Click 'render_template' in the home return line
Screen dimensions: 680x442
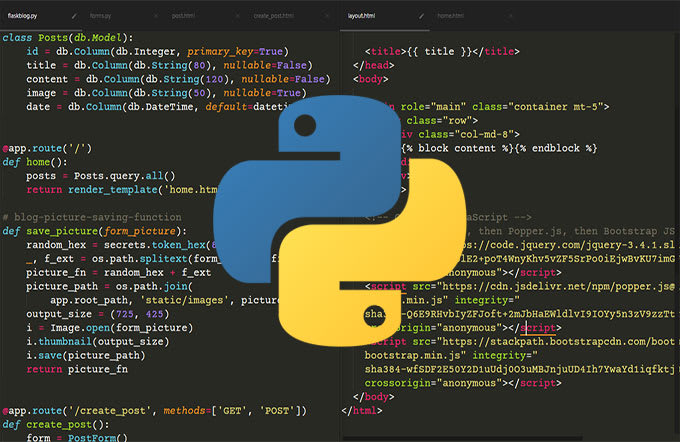point(112,190)
